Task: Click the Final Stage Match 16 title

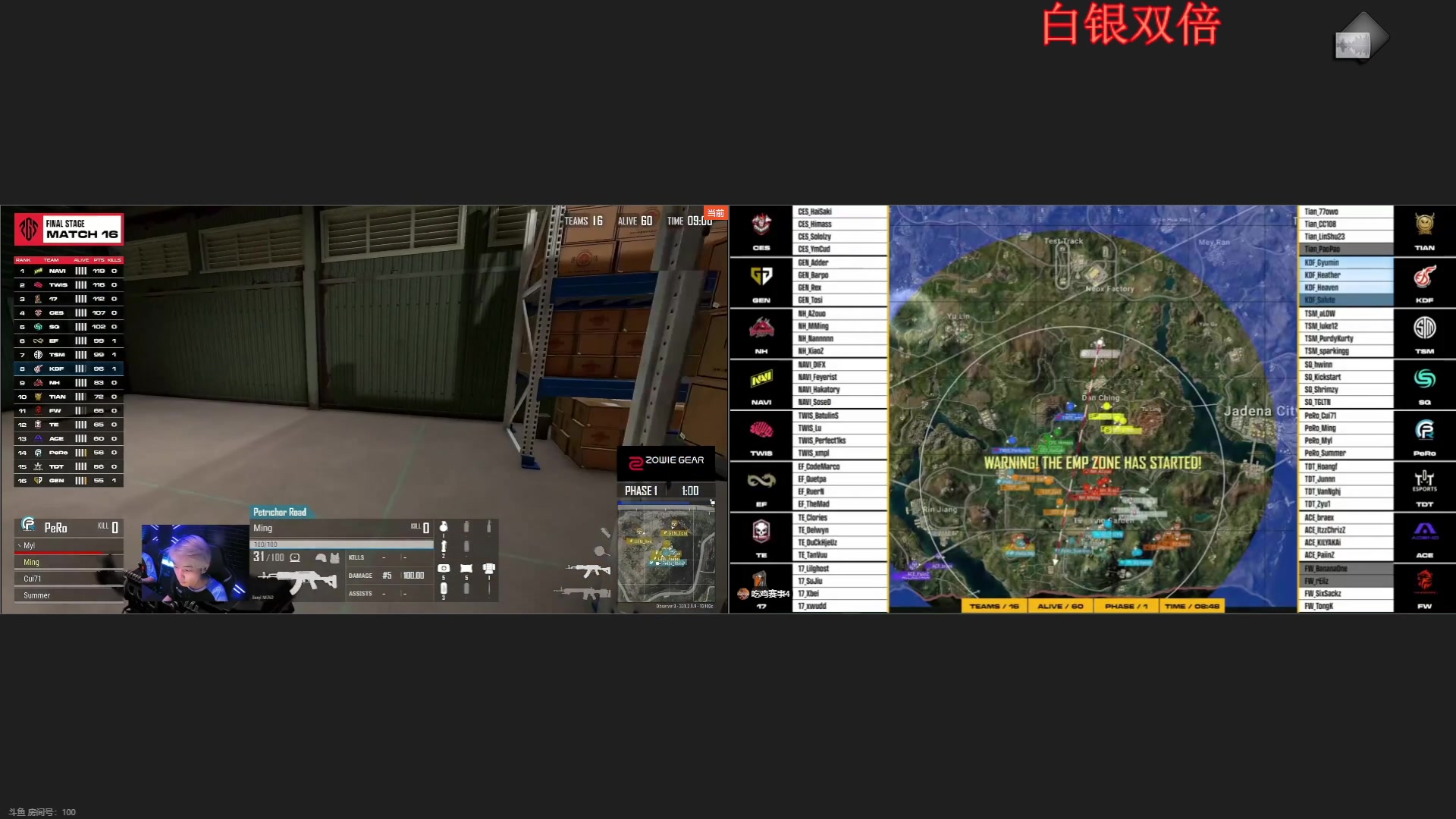Action: (x=82, y=229)
